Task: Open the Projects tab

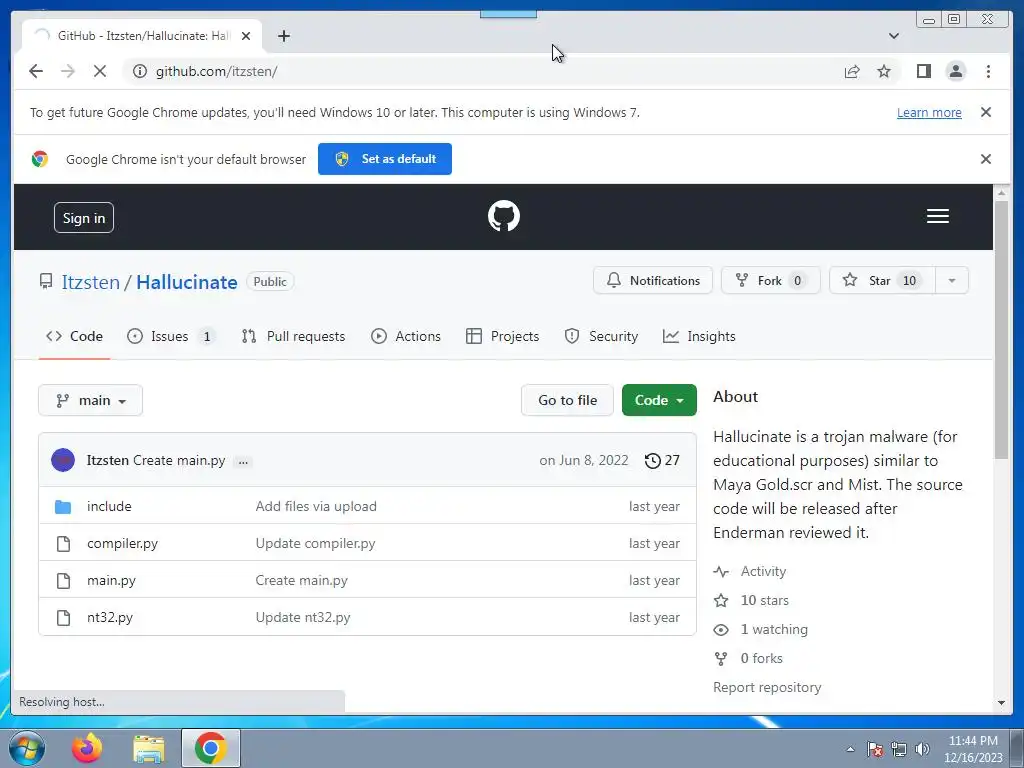Action: tap(502, 336)
